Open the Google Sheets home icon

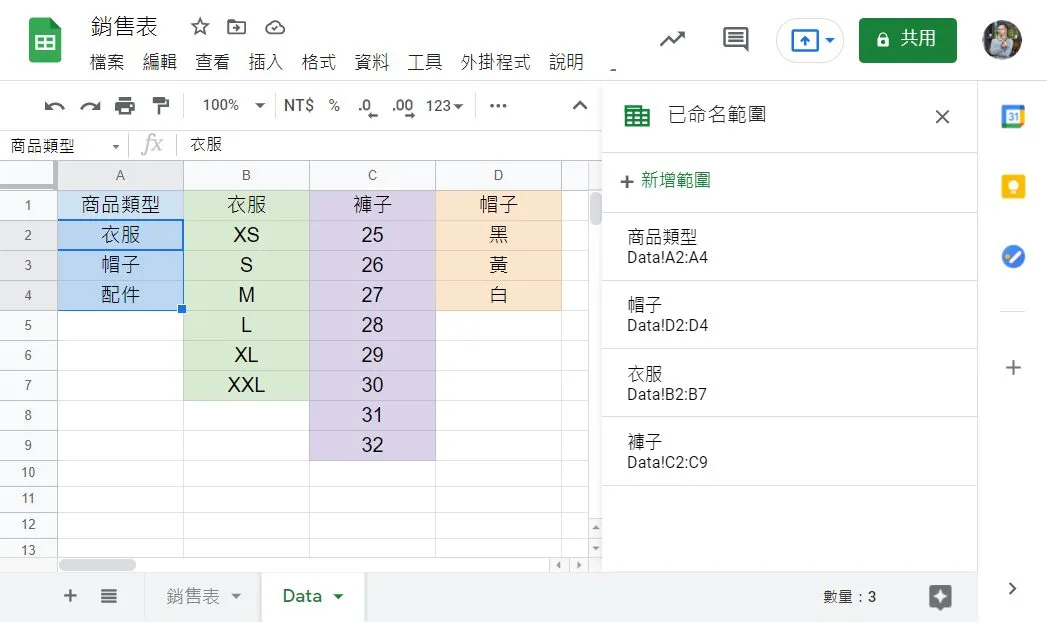pyautogui.click(x=45, y=41)
